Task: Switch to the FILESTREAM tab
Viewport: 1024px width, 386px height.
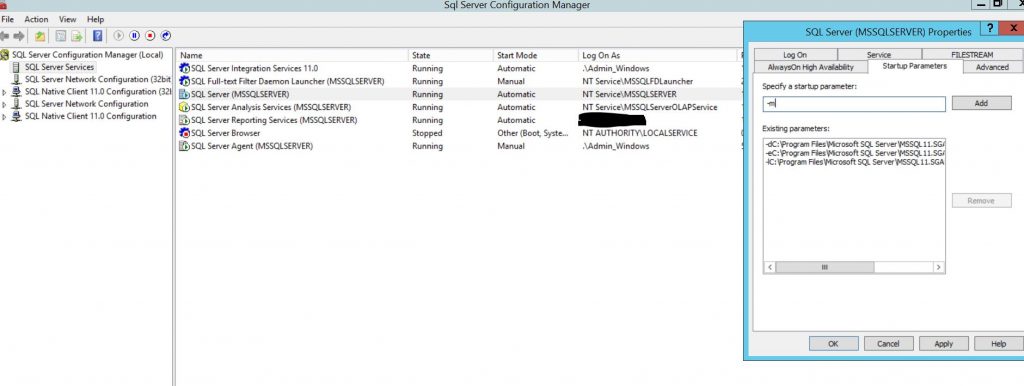Action: [x=972, y=55]
